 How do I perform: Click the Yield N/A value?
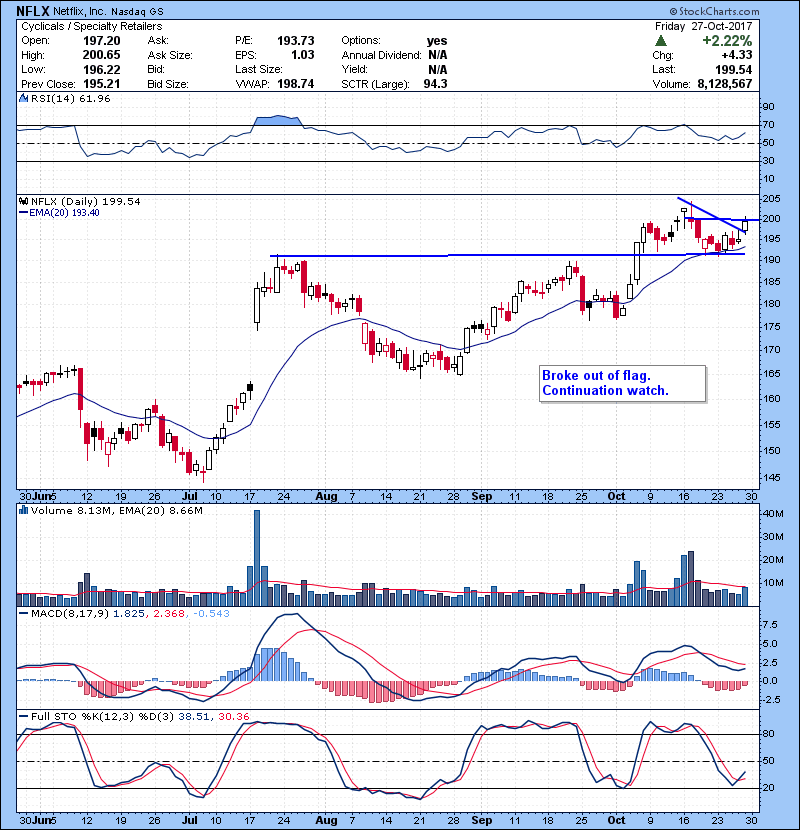(438, 70)
